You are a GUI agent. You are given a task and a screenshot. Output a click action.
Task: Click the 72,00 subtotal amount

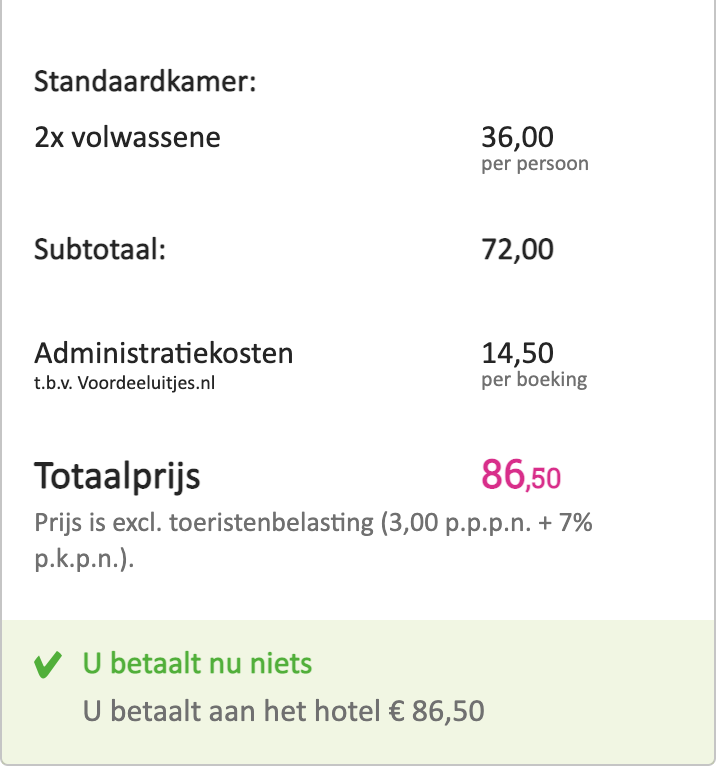click(x=517, y=249)
